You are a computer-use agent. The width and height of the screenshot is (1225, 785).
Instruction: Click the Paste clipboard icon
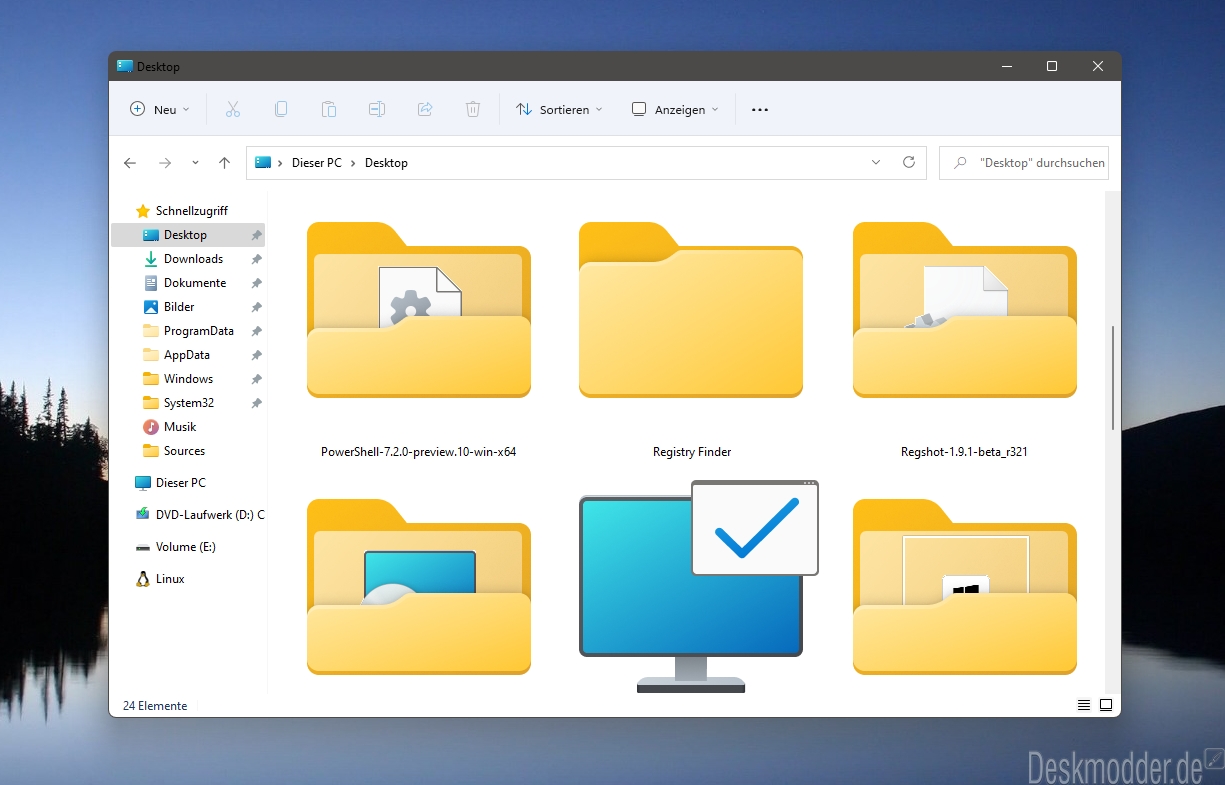(329, 109)
